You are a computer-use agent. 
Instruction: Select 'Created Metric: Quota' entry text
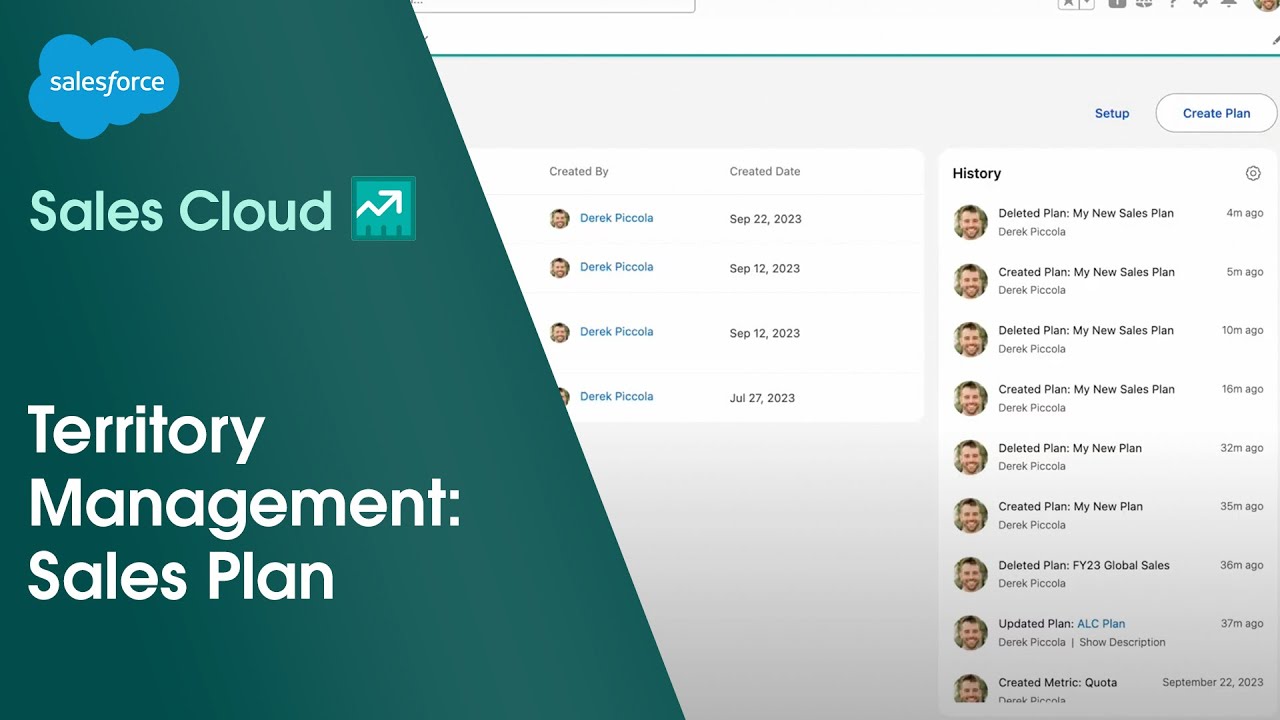(x=1058, y=682)
